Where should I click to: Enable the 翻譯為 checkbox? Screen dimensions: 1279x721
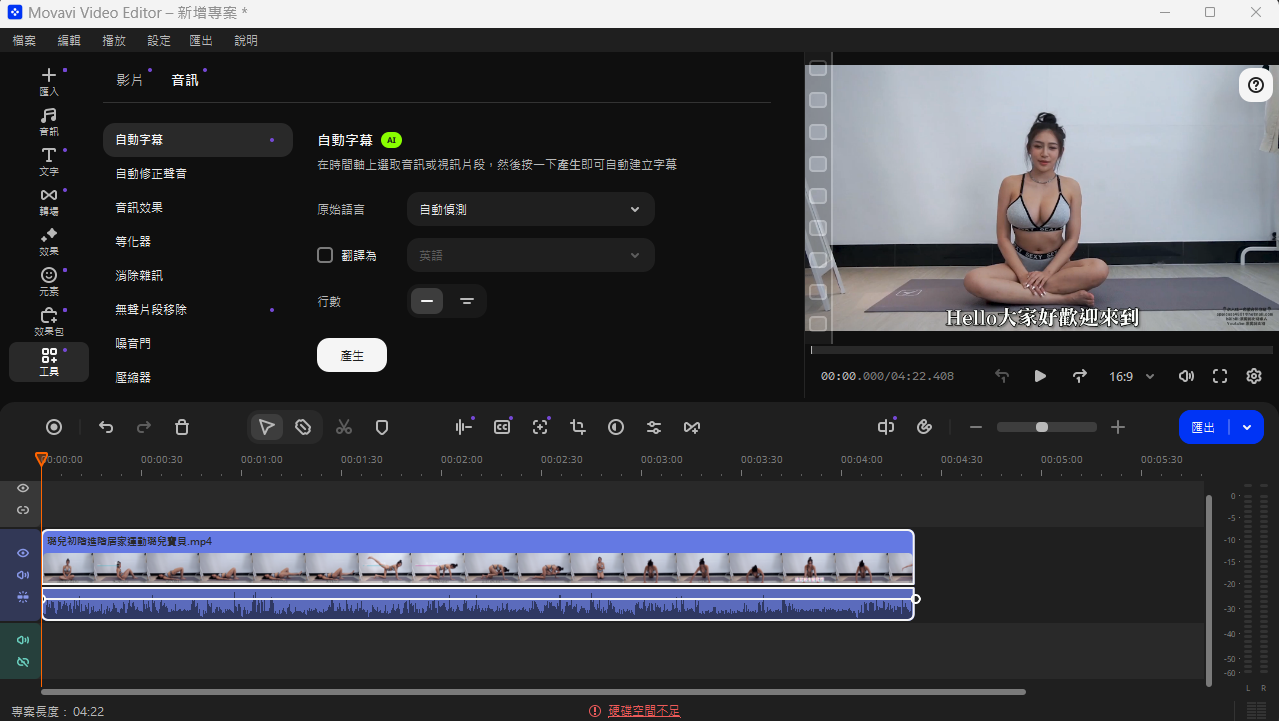325,255
